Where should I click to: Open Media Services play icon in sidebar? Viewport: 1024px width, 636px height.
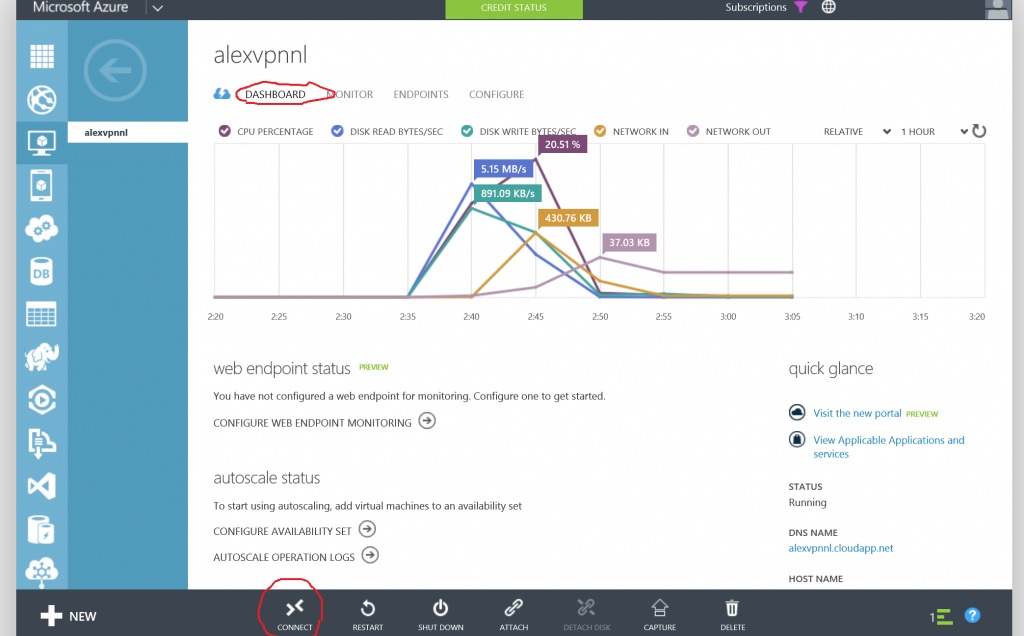(x=42, y=400)
